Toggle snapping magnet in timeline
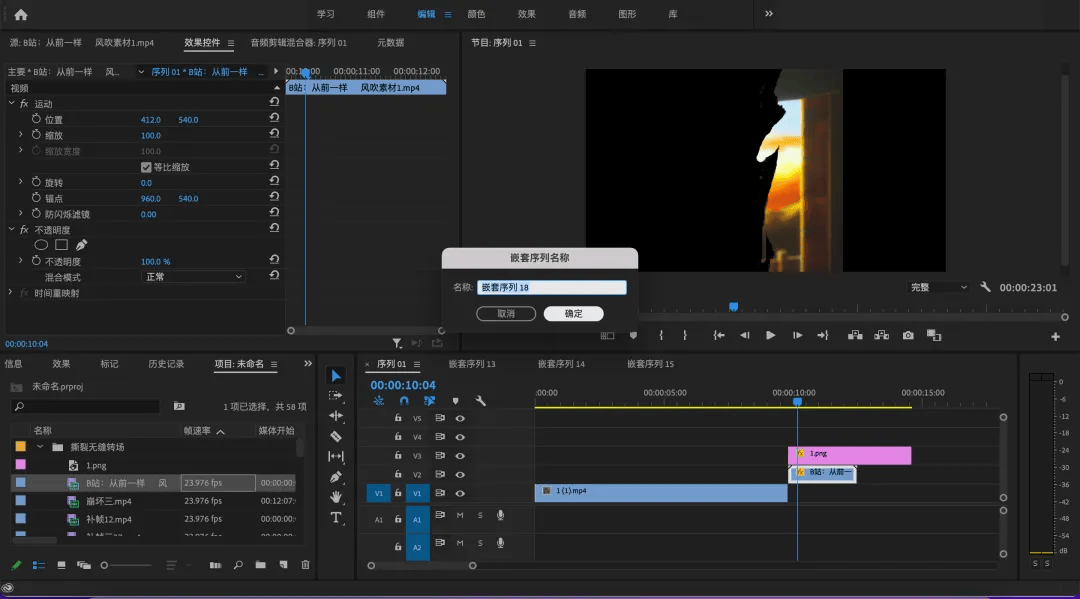1080x599 pixels. [404, 401]
